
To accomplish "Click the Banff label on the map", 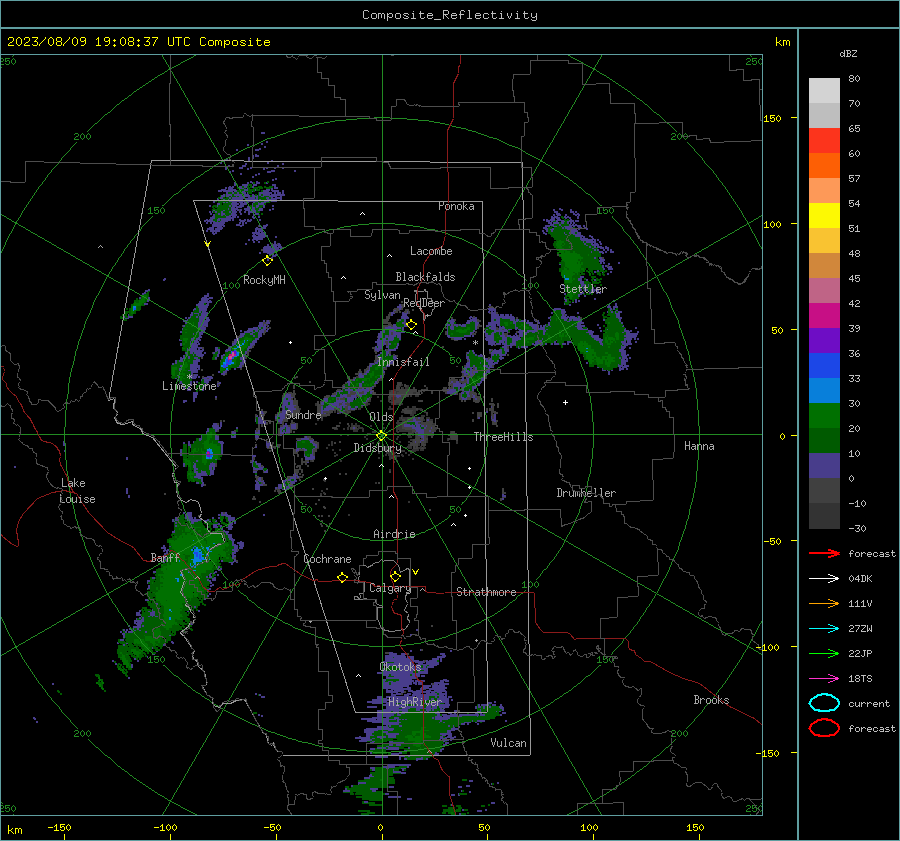I will point(165,557).
